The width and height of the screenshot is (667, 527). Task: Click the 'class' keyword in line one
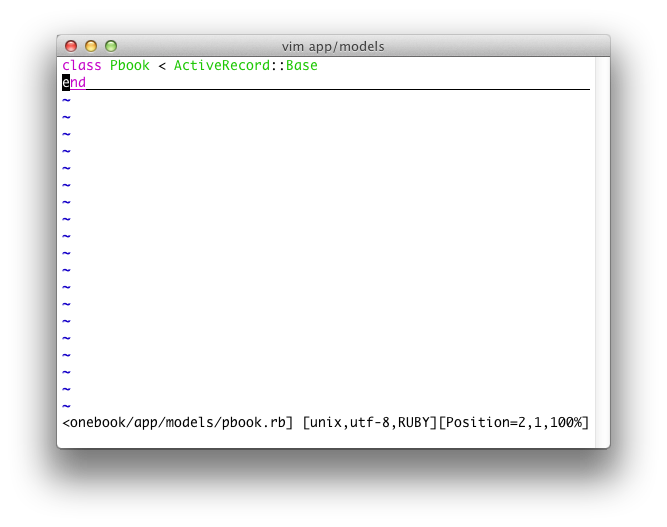click(82, 66)
